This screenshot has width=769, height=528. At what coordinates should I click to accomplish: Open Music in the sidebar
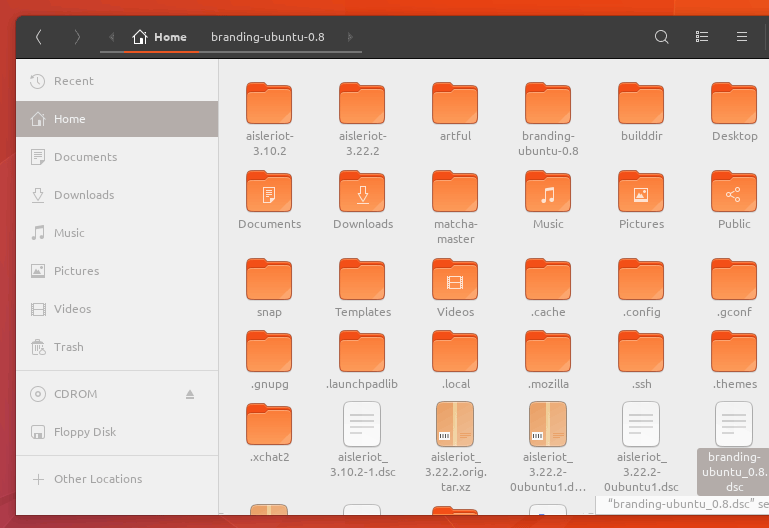tap(117, 233)
